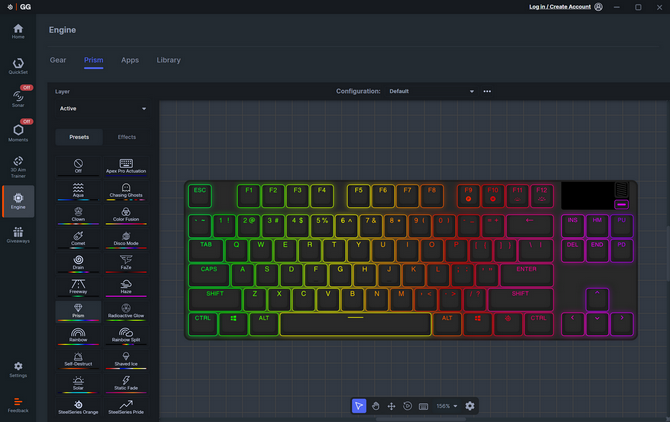Open Sonar in the sidebar
The width and height of the screenshot is (670, 422).
coord(18,98)
